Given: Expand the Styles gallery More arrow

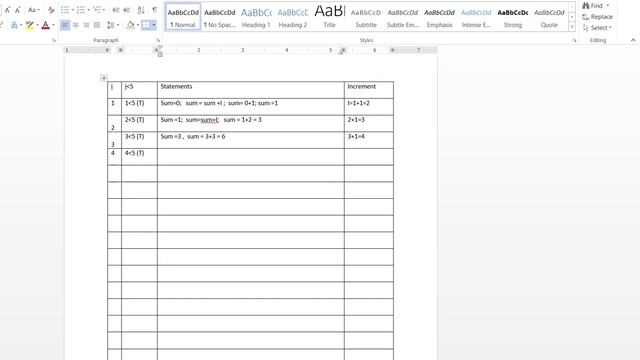Looking at the screenshot, I should tap(572, 27).
